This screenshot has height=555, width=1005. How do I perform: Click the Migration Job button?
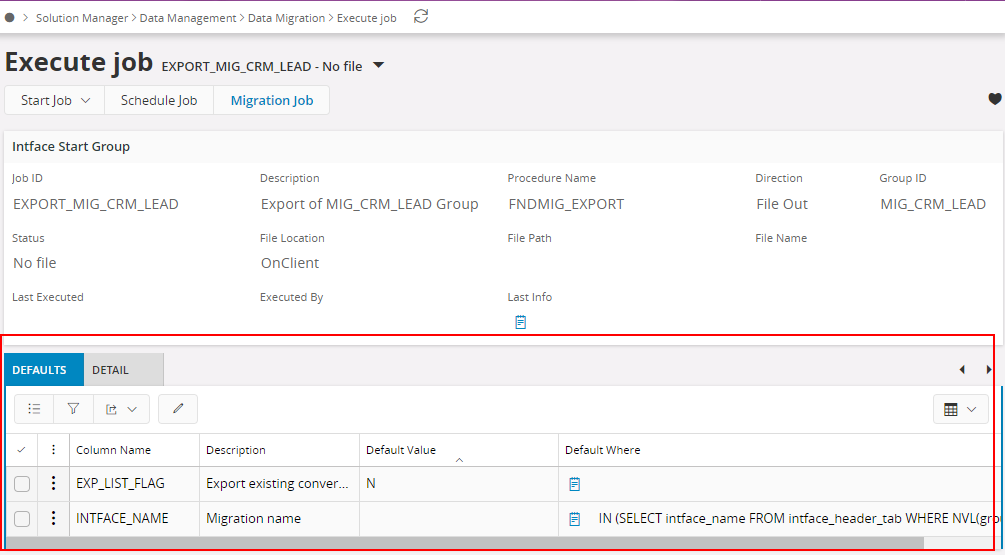[x=271, y=100]
